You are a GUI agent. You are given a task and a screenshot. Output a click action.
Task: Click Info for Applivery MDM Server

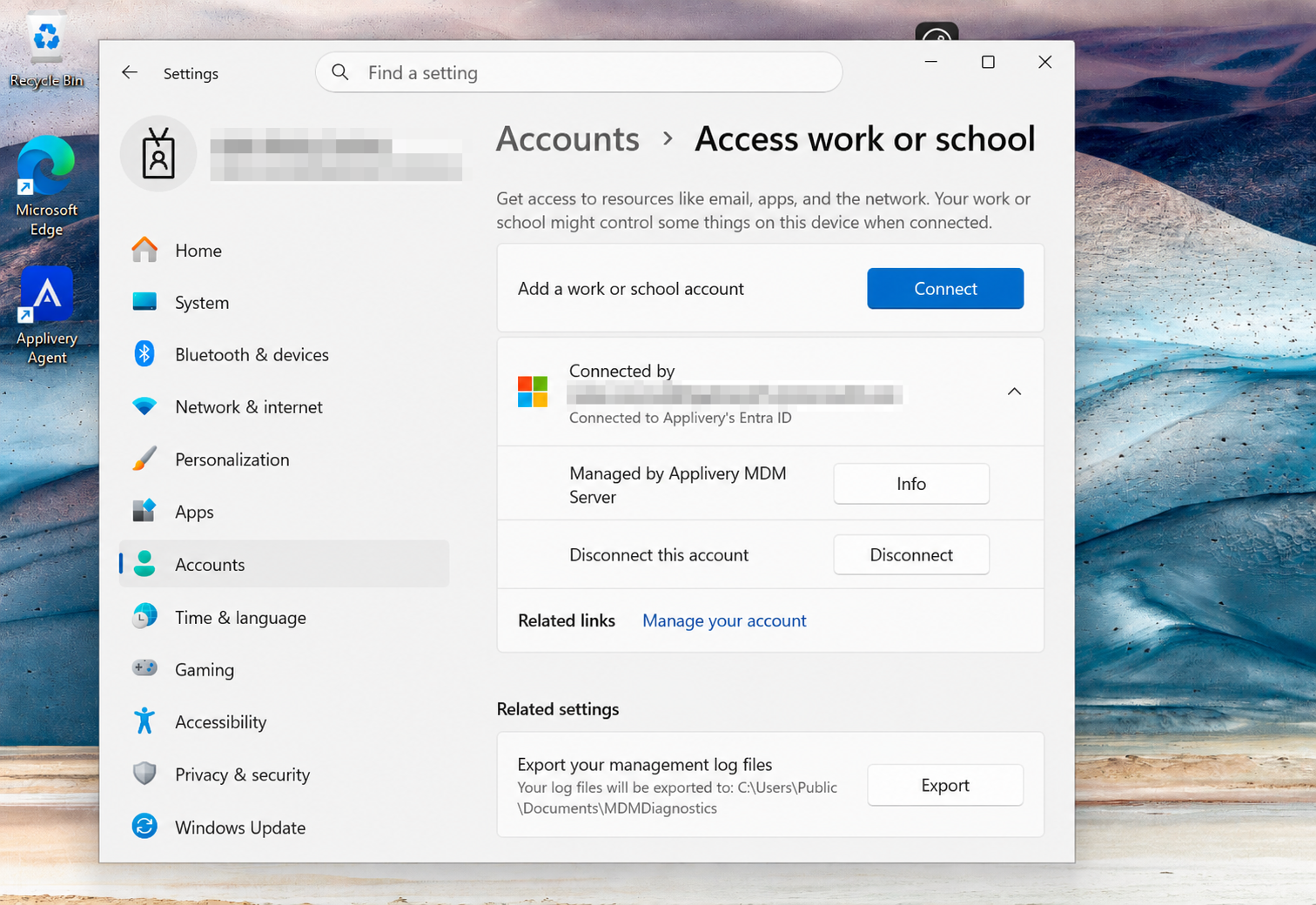pos(911,484)
